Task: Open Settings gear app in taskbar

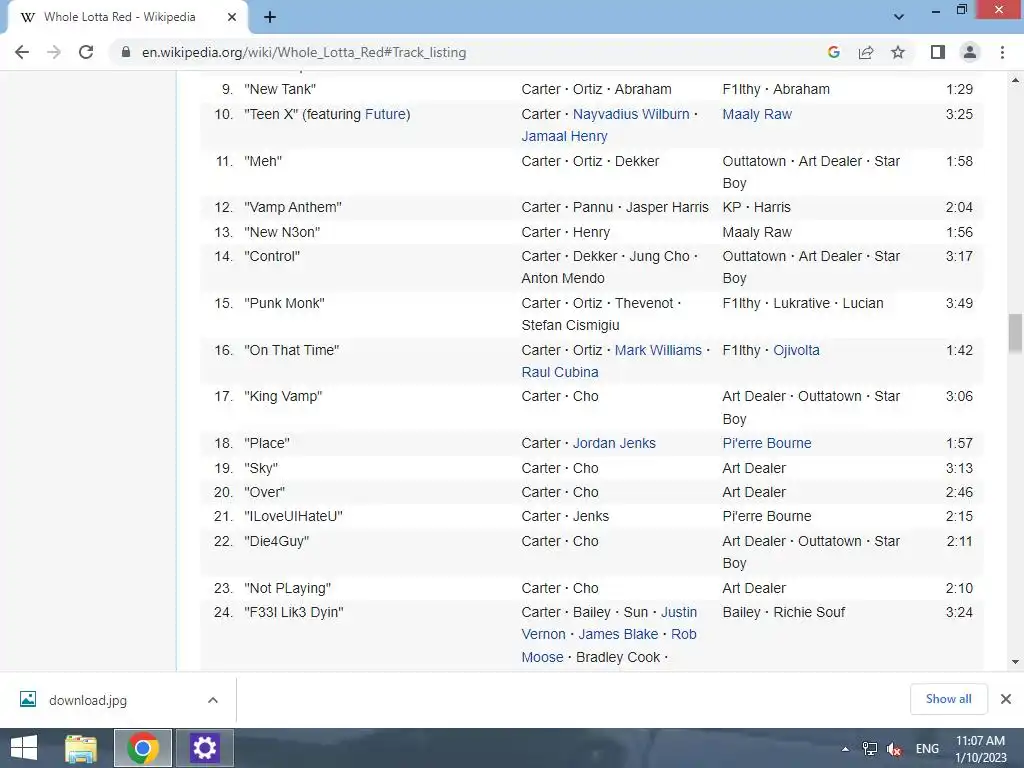Action: [x=204, y=748]
